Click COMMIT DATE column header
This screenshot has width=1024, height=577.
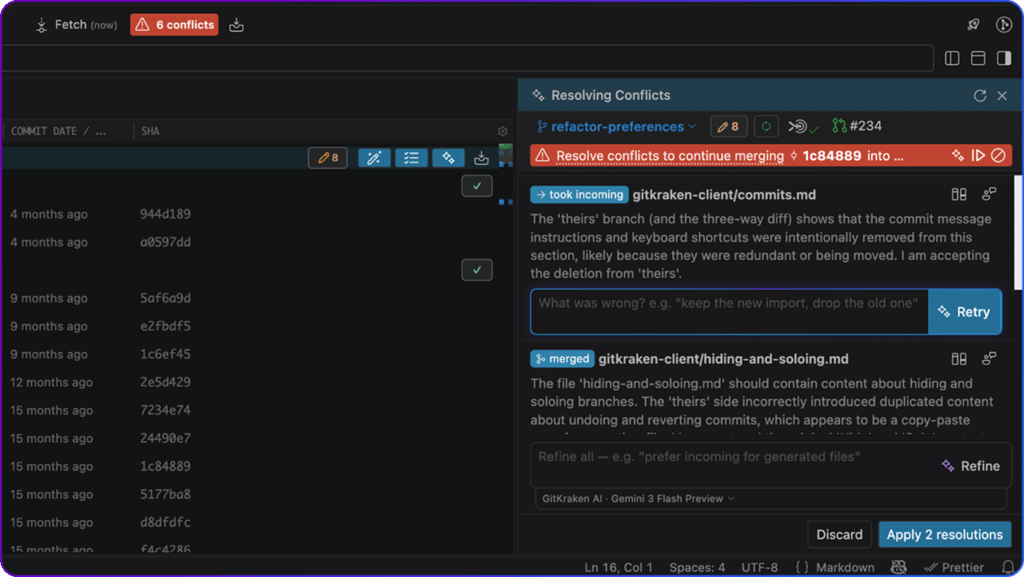[x=58, y=131]
